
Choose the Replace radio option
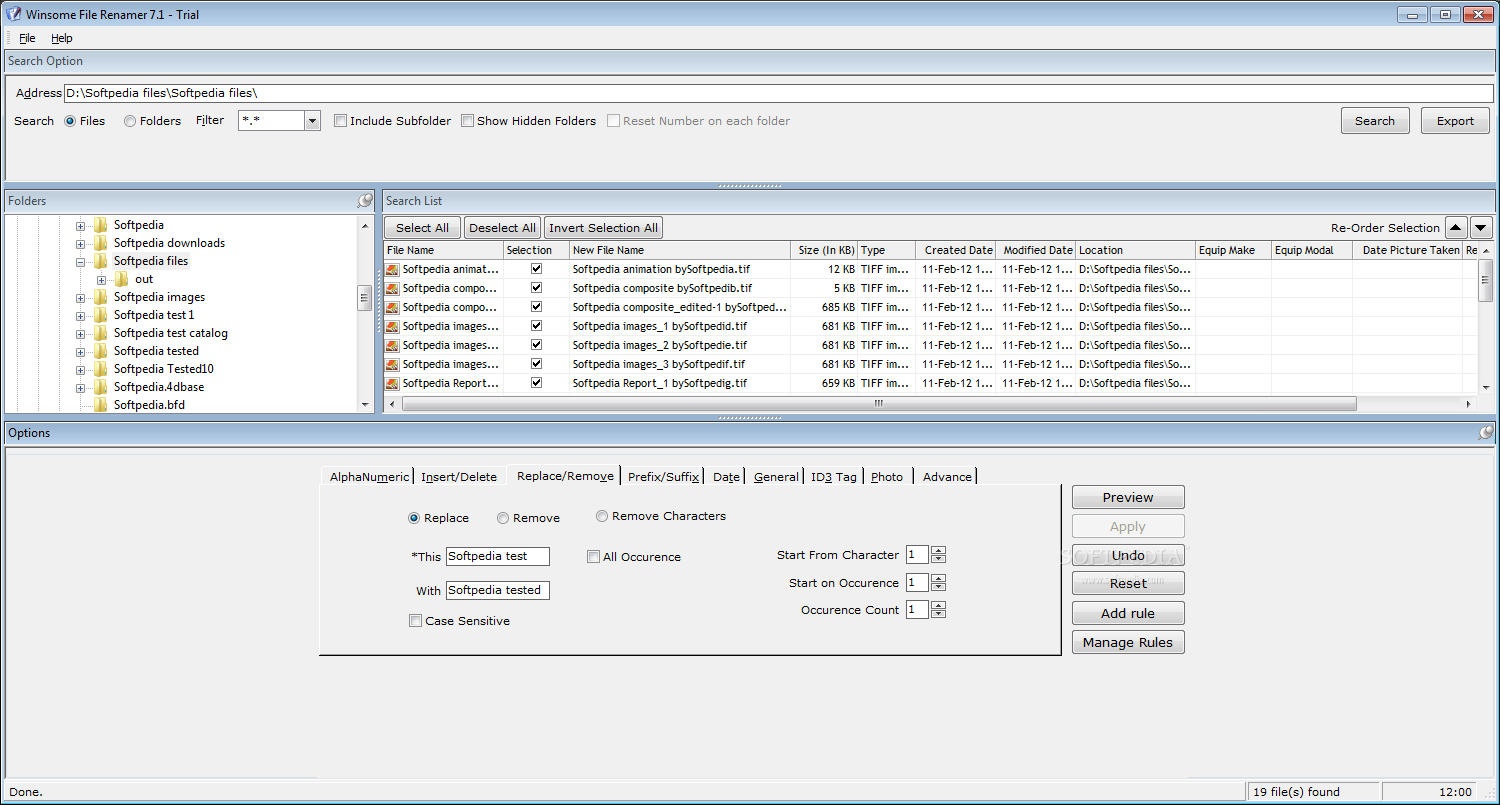(x=414, y=518)
